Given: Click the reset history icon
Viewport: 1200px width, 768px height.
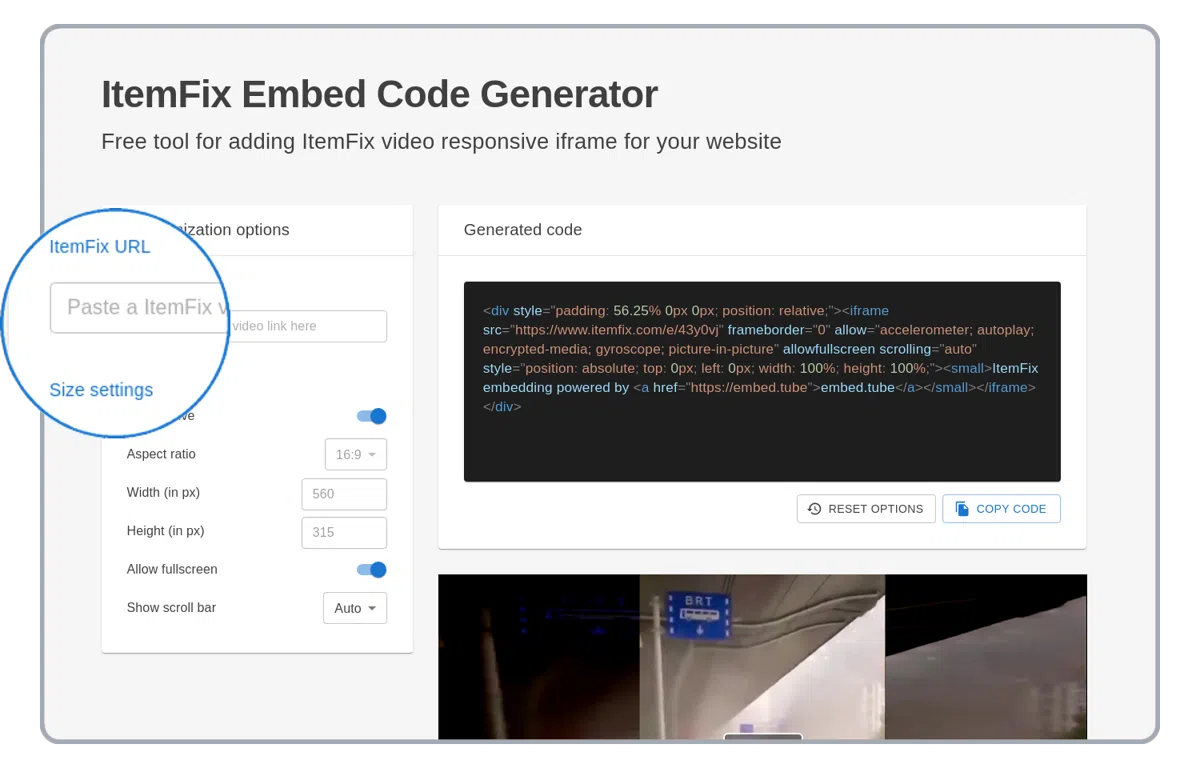Looking at the screenshot, I should [814, 509].
